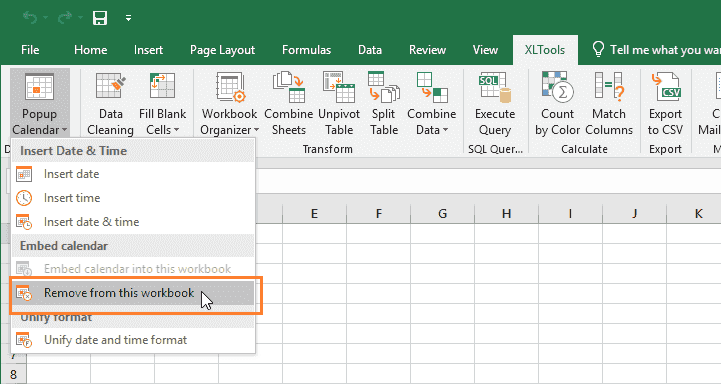This screenshot has height=384, width=721.
Task: Click Embed calendar into this workbook
Action: tap(132, 269)
